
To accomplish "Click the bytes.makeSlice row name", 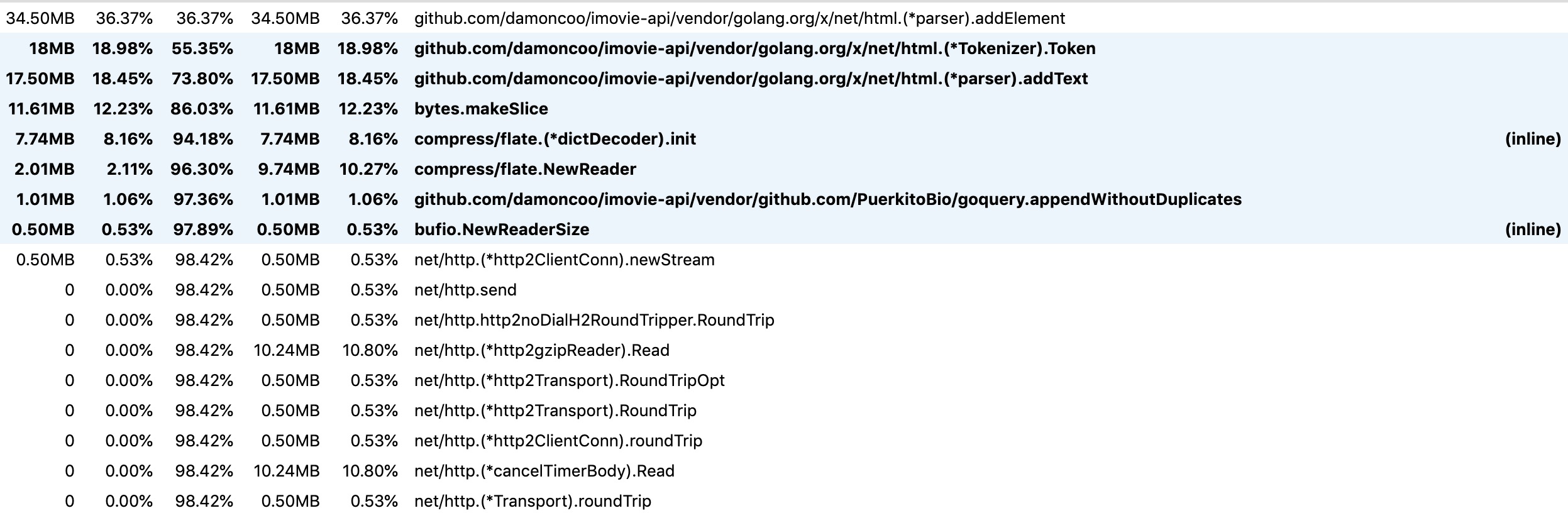I will 481,109.
